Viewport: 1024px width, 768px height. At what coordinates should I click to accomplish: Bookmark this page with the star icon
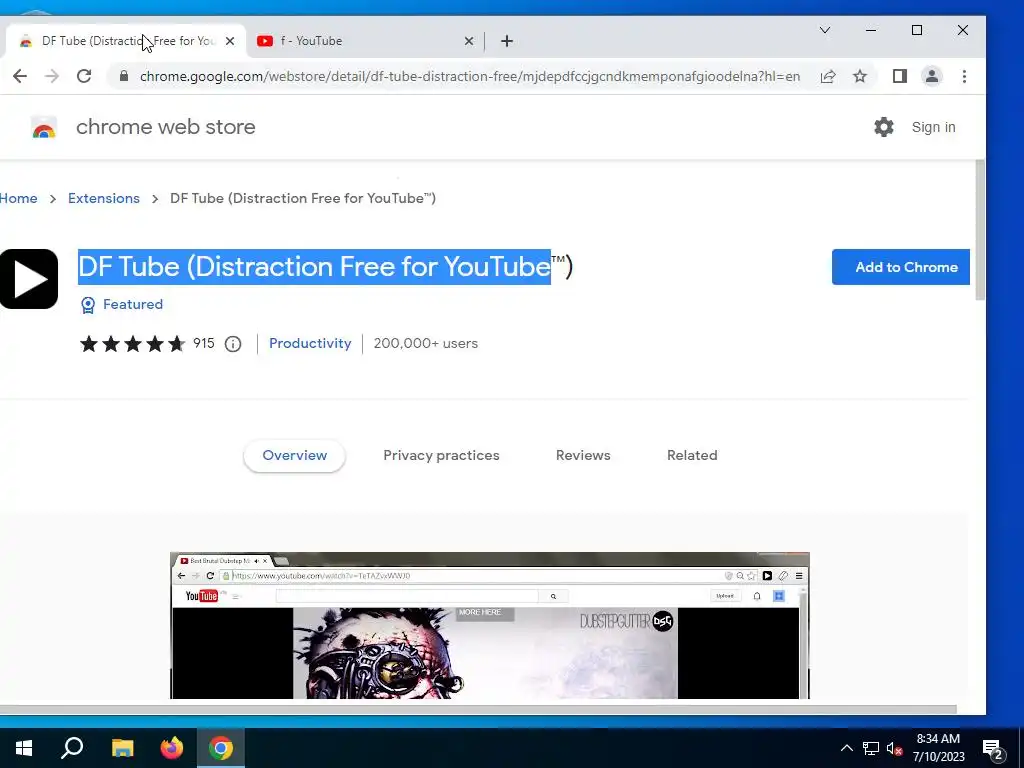tap(859, 76)
